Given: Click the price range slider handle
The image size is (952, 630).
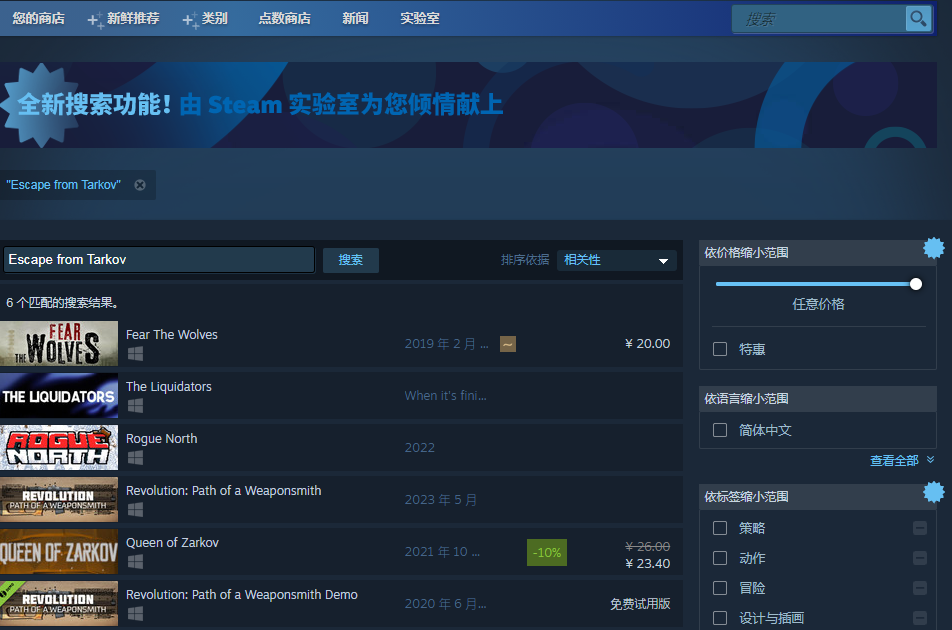Looking at the screenshot, I should coord(916,284).
